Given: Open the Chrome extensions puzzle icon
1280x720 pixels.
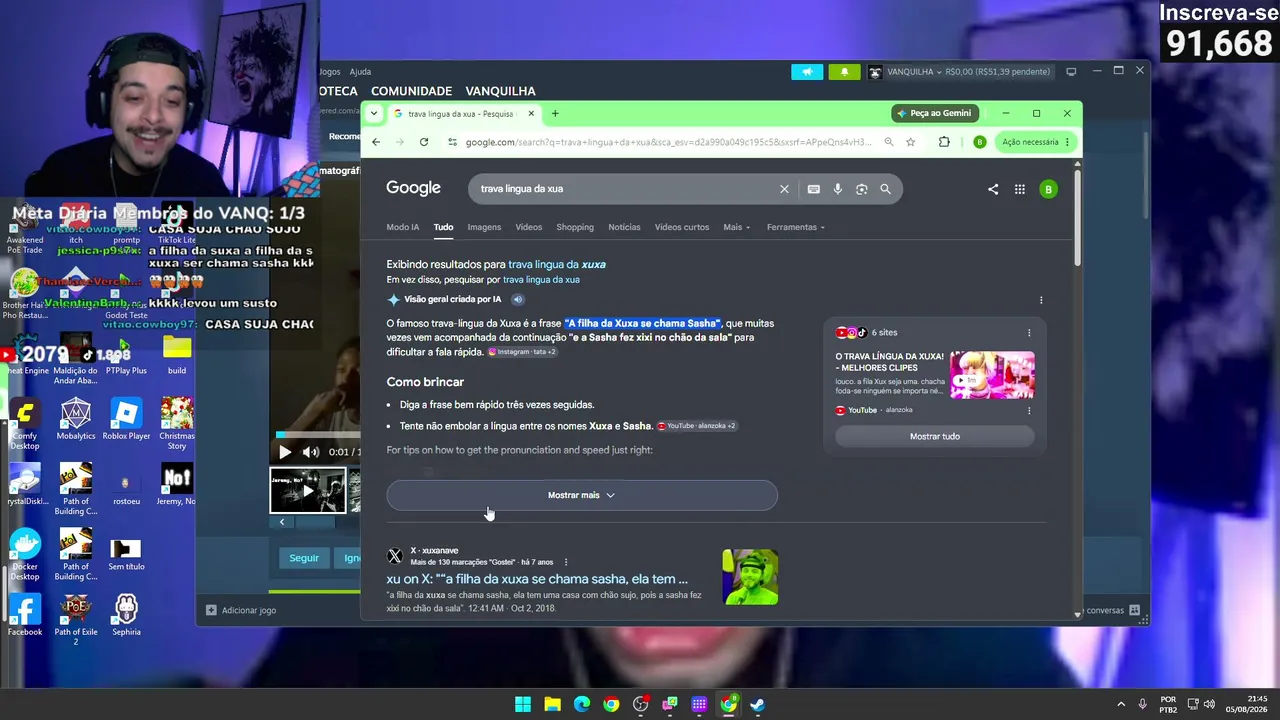Looking at the screenshot, I should point(944,142).
